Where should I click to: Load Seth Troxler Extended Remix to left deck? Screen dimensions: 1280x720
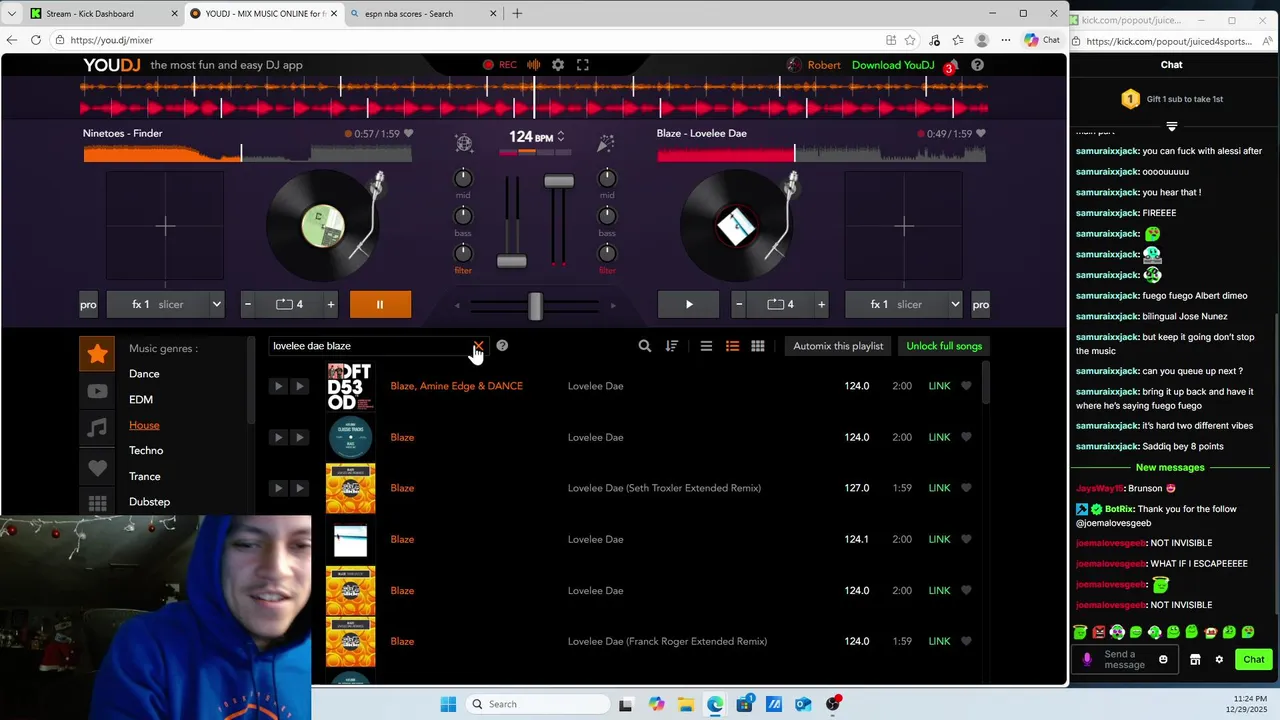[x=278, y=488]
